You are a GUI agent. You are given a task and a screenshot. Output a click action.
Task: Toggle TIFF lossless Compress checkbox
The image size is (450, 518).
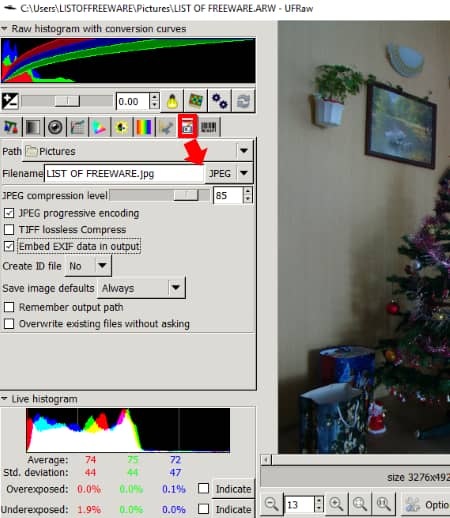pos(9,229)
